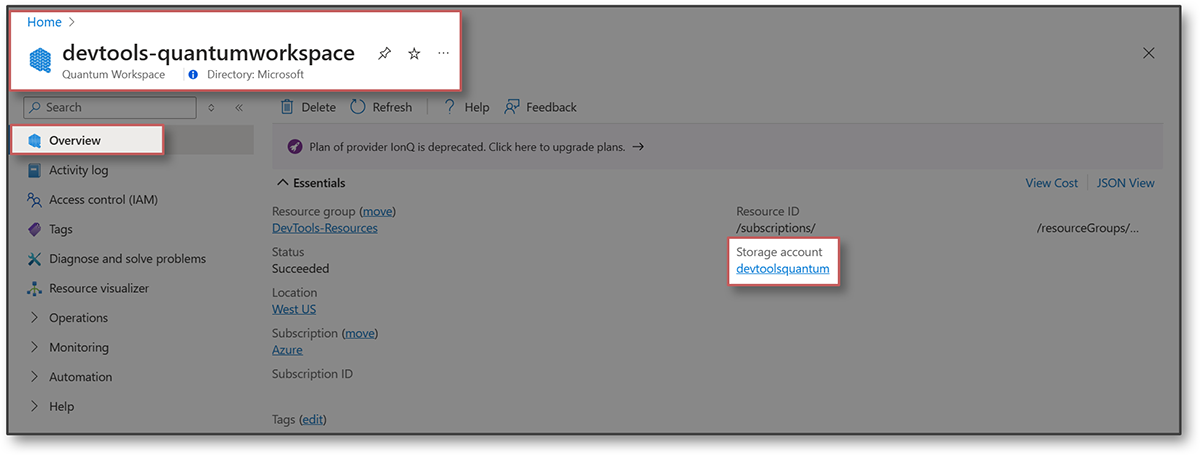This screenshot has height=455, width=1200.
Task: Click the up-down sort arrows beside Search
Action: (x=211, y=107)
